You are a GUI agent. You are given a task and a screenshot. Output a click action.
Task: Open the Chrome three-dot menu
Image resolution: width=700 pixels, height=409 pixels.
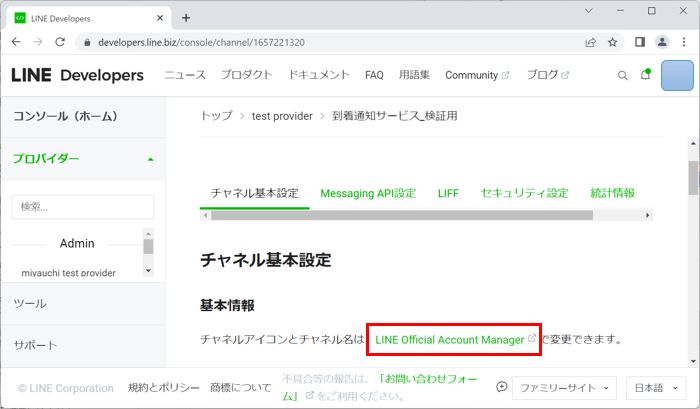684,42
